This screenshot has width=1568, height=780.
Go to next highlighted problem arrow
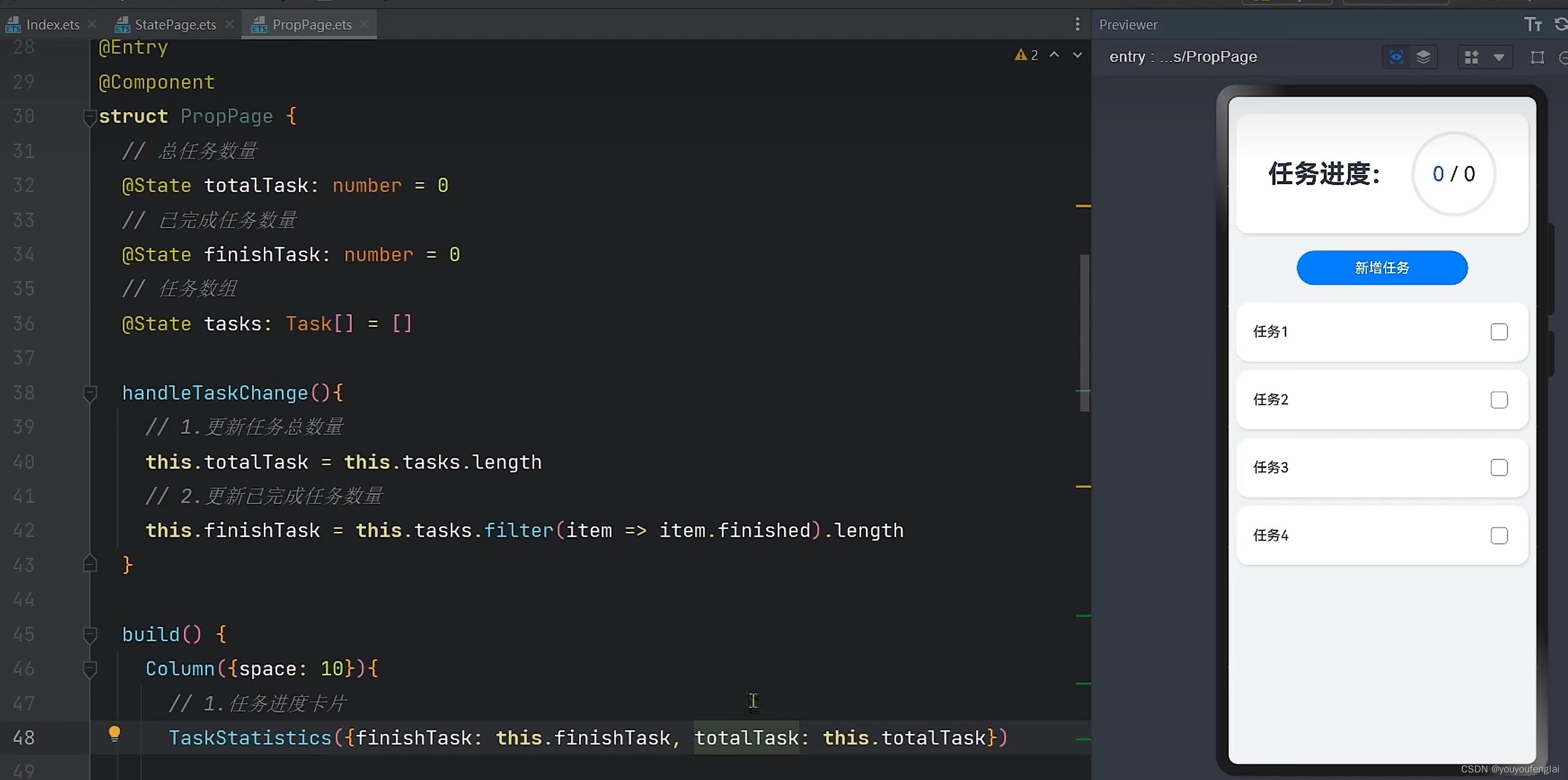(1077, 55)
